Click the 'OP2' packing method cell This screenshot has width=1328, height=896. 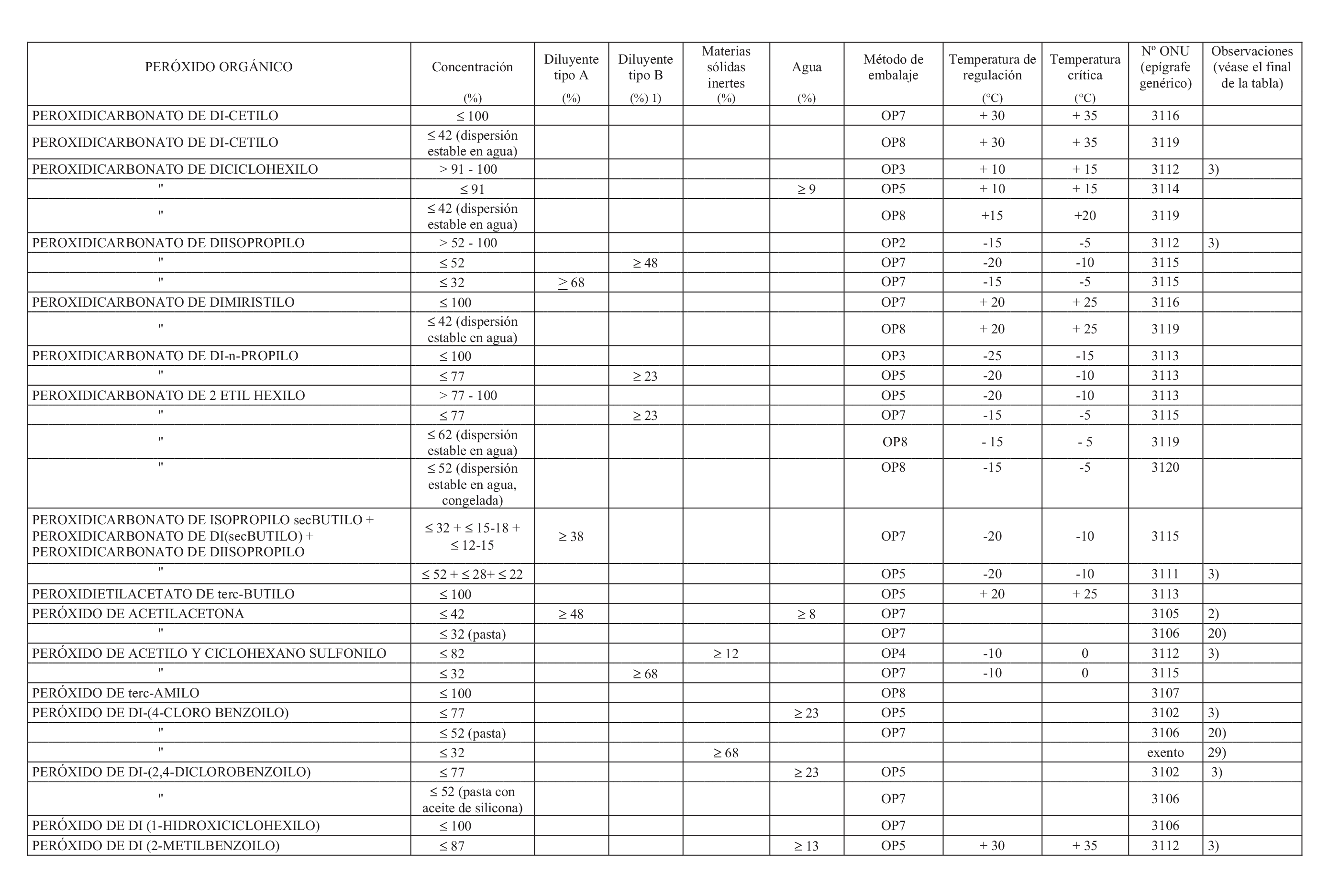pyautogui.click(x=893, y=243)
